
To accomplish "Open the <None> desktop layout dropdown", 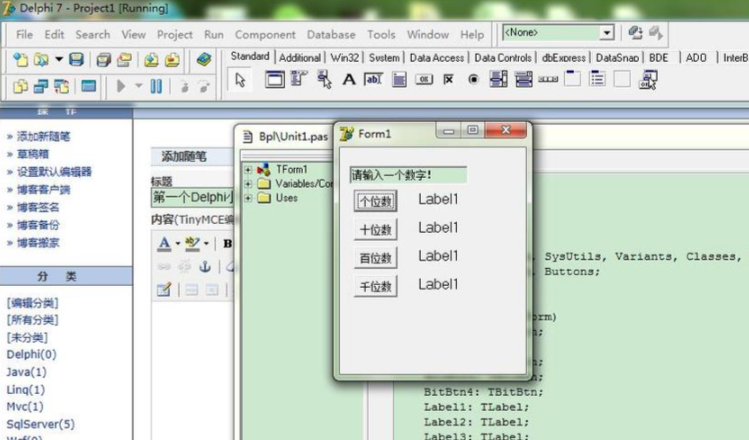I will coord(606,33).
